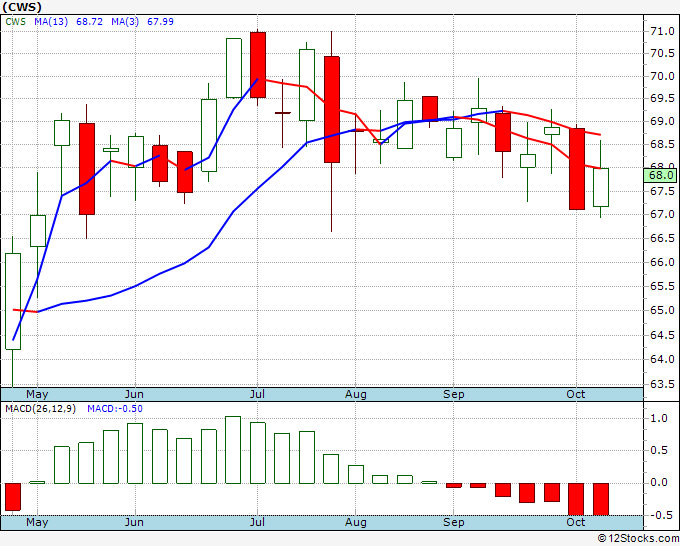Click the MA(13) legend label
Image resolution: width=680 pixels, height=546 pixels.
(51, 22)
